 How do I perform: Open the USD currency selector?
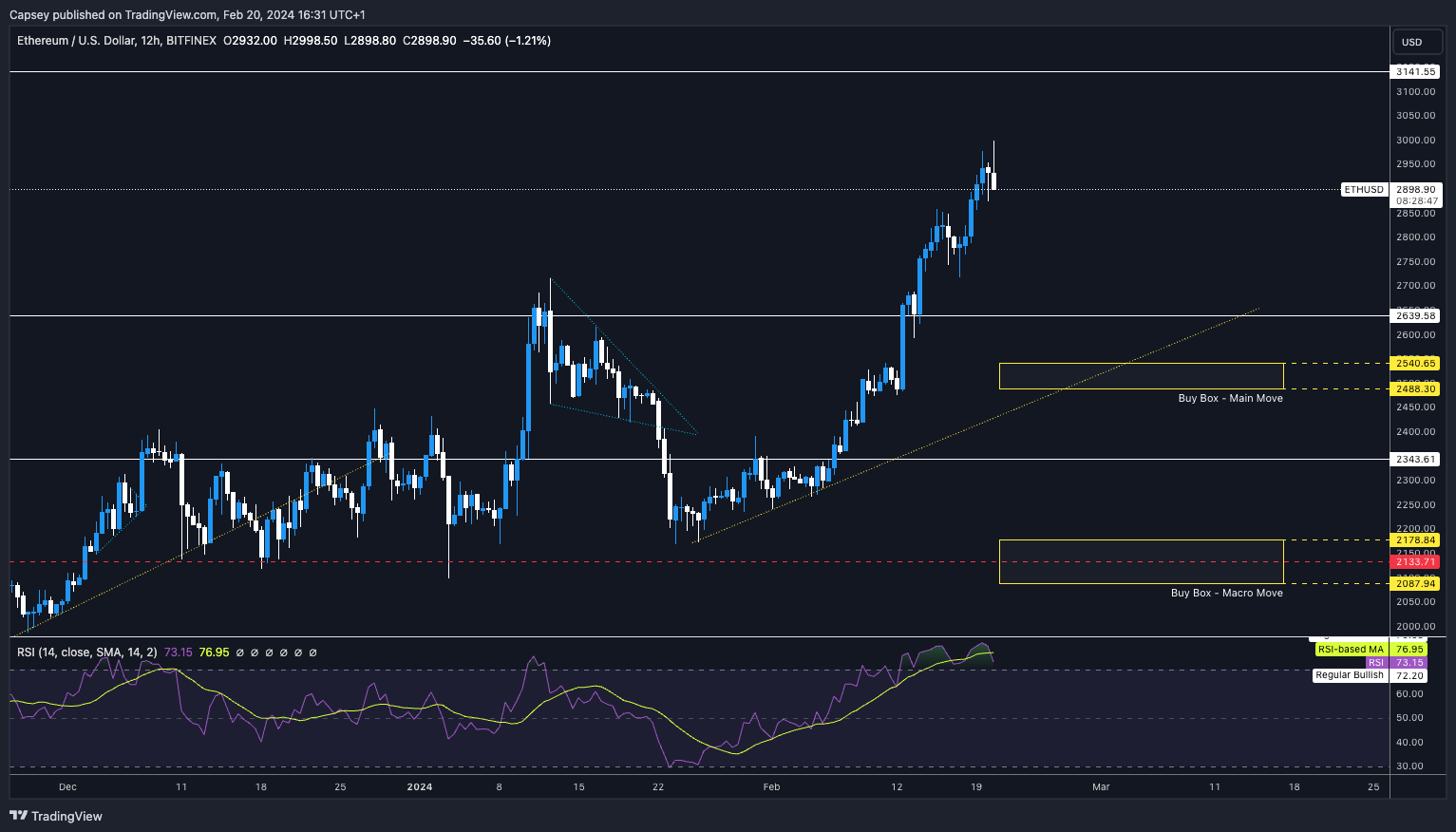point(1412,42)
